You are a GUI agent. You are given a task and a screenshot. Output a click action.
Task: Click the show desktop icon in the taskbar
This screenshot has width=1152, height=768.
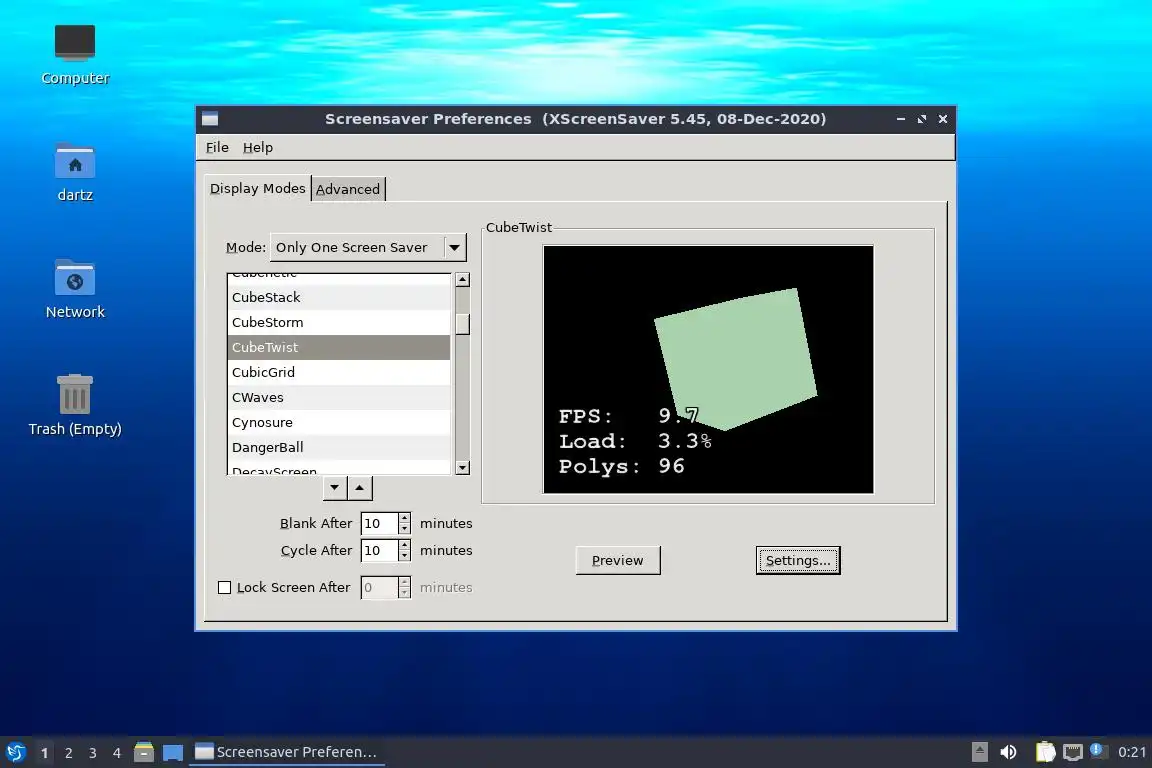173,753
